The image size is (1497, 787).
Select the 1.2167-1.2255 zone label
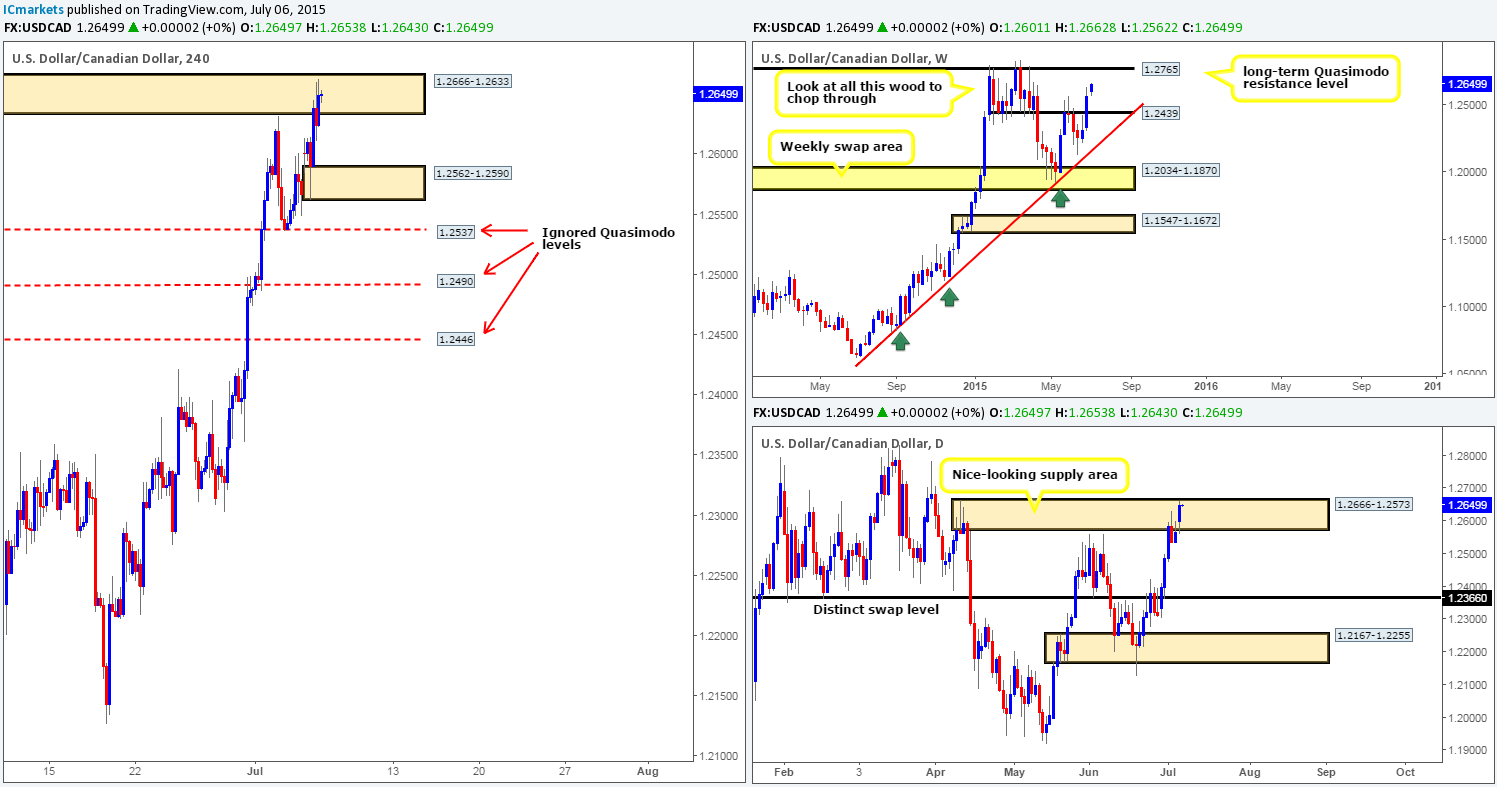[1375, 636]
